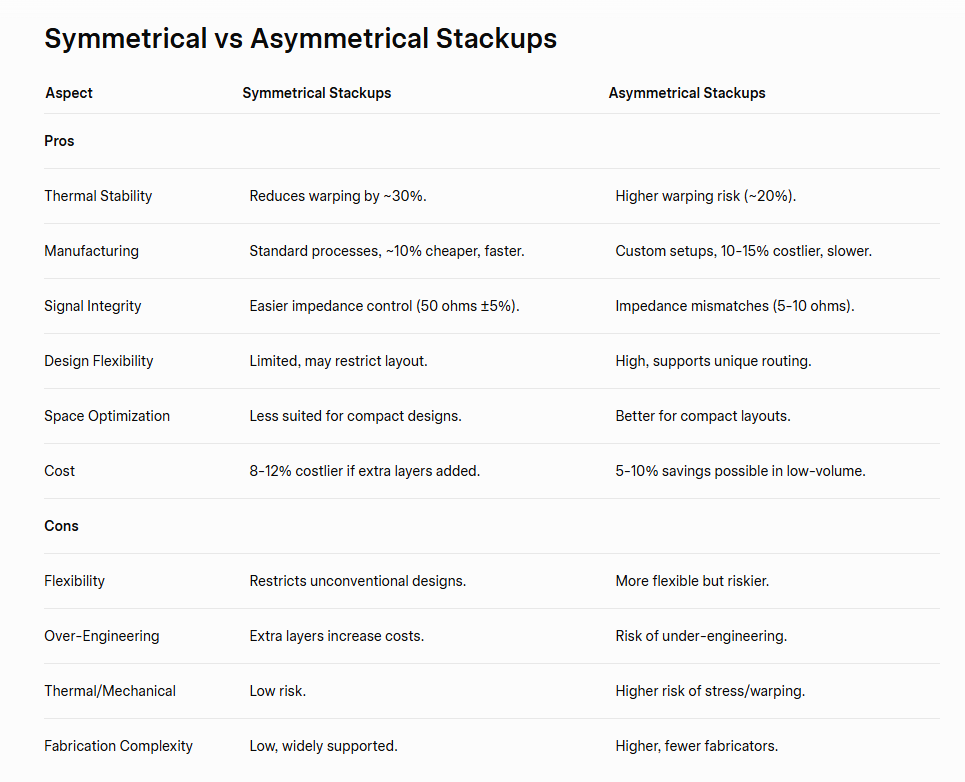Click the Fabrication Complexity row label

[x=118, y=746]
